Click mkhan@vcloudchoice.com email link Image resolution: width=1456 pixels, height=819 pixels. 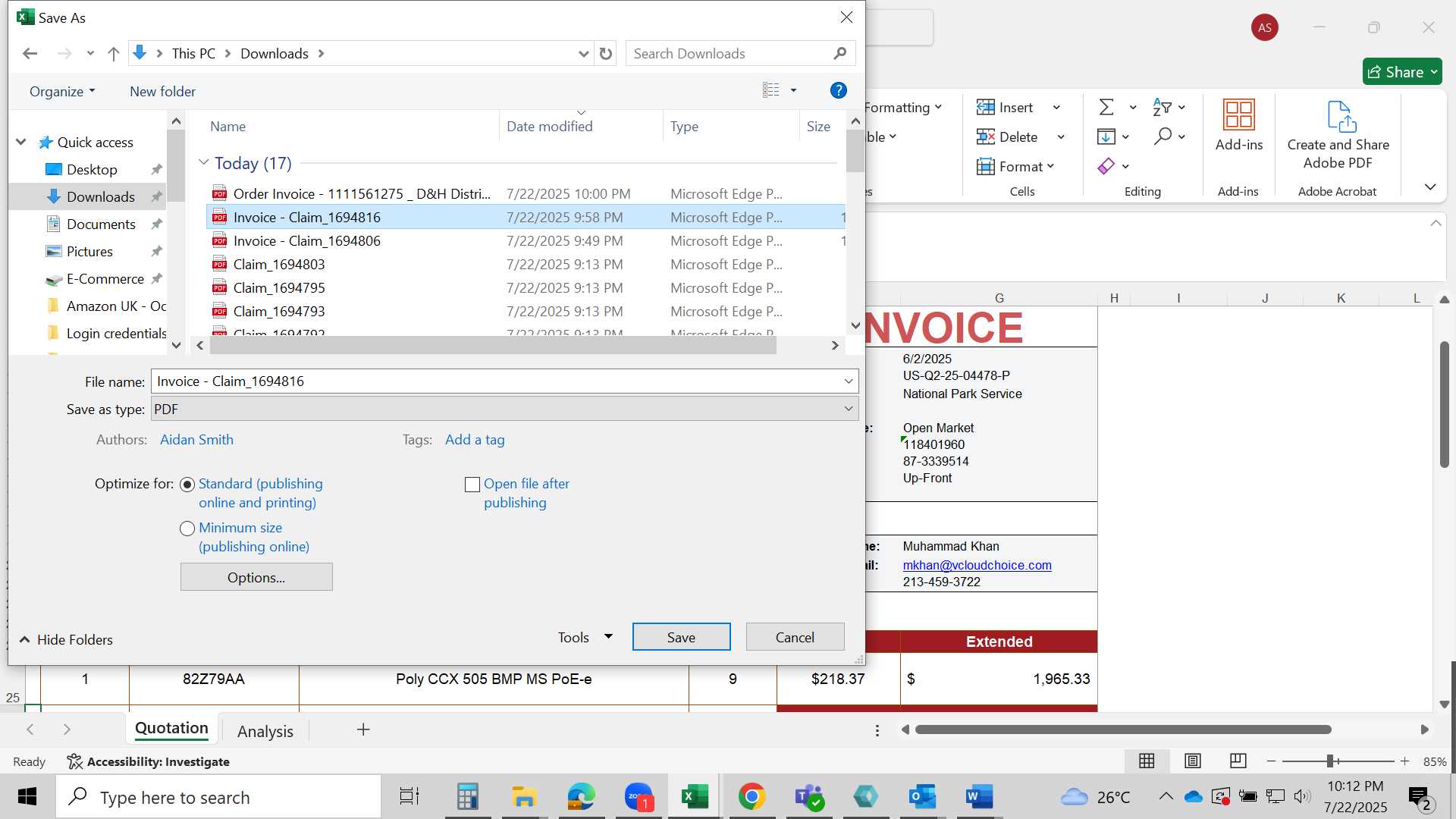point(977,566)
